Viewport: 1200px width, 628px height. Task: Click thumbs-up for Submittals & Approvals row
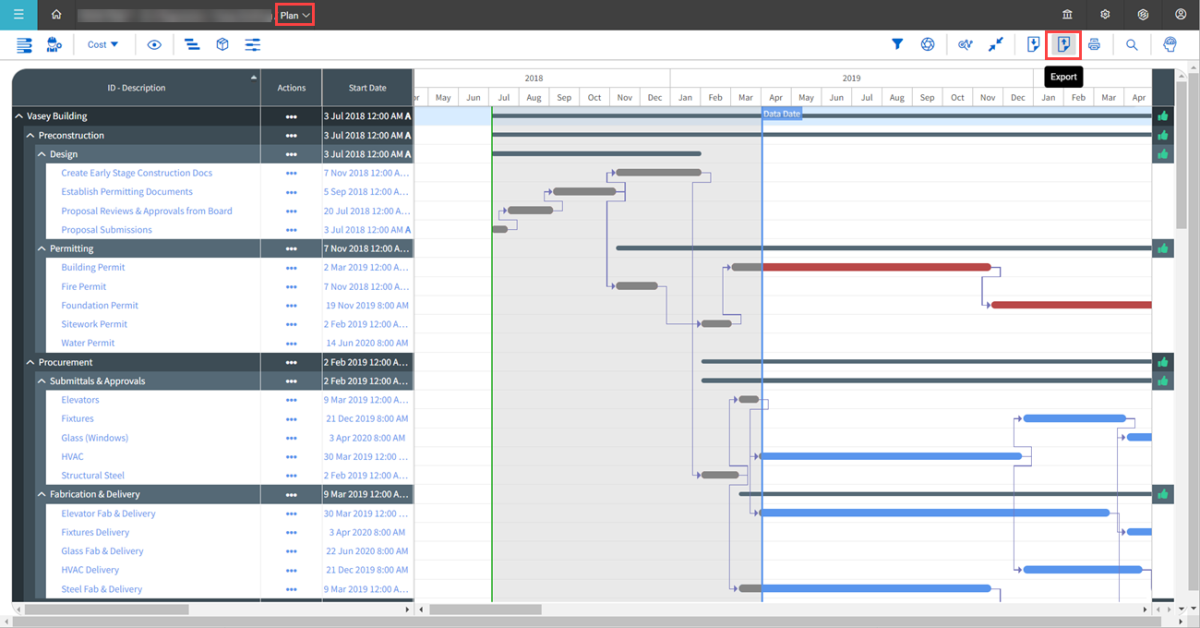tap(1163, 381)
